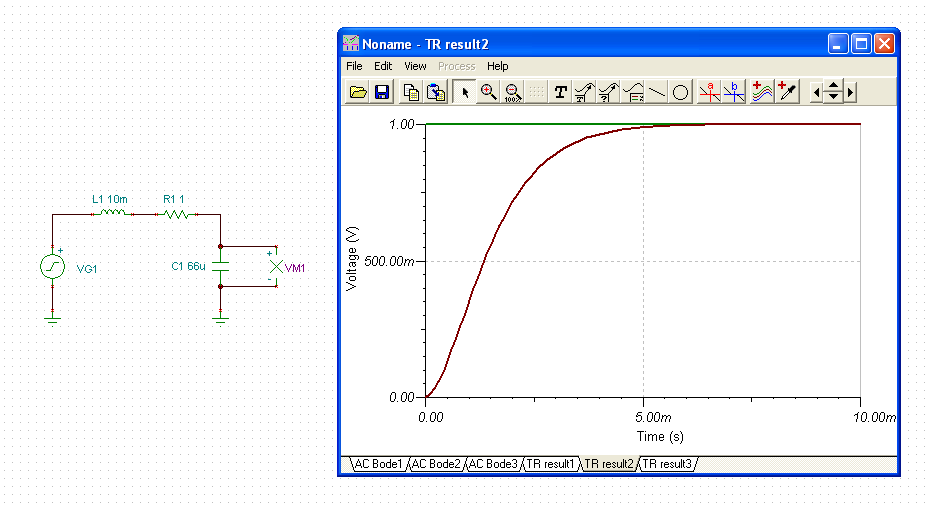Click the Voltage (V) axis label
The width and height of the screenshot is (932, 509).
tap(352, 259)
